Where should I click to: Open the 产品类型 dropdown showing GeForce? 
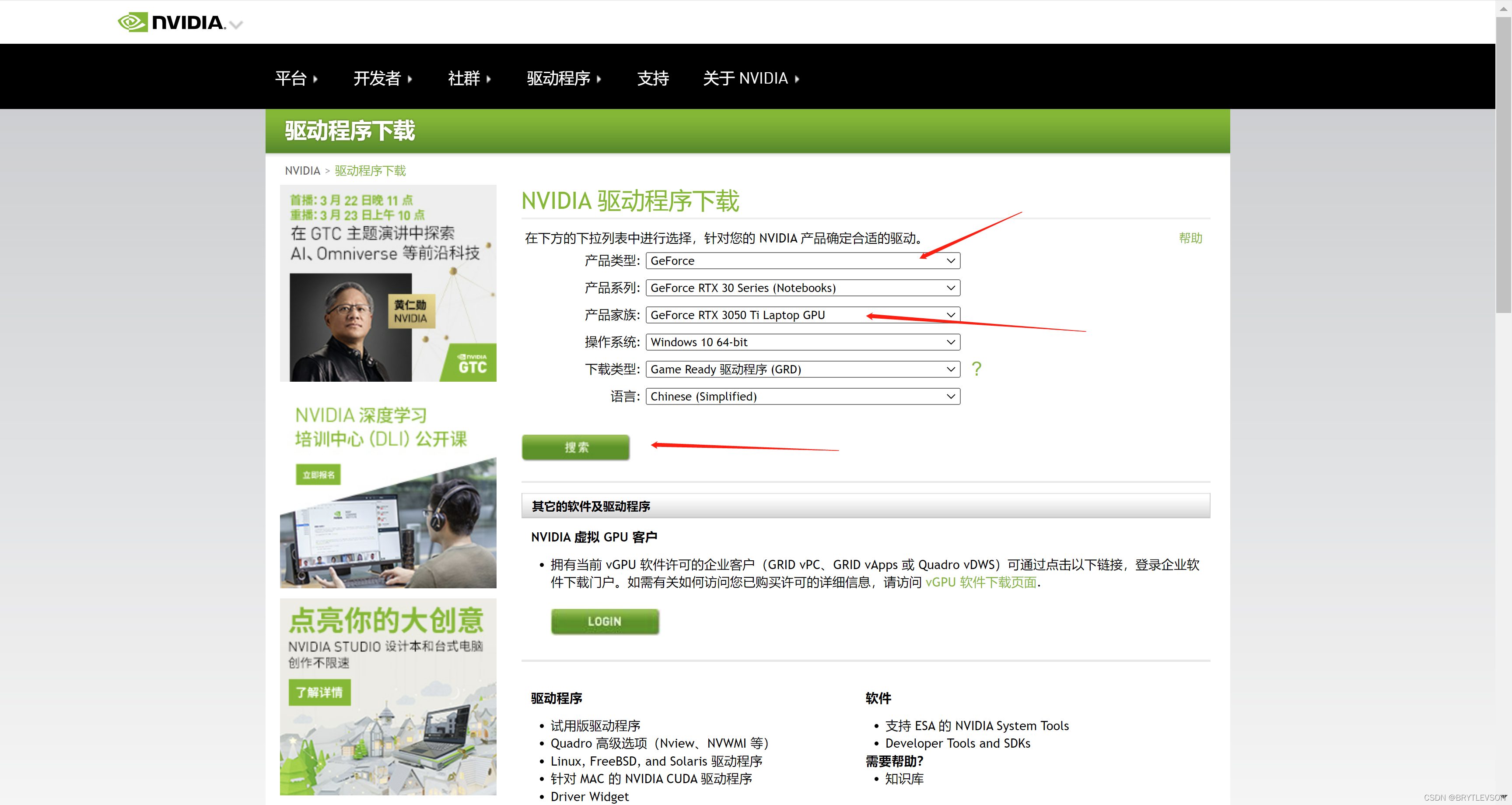(x=802, y=261)
